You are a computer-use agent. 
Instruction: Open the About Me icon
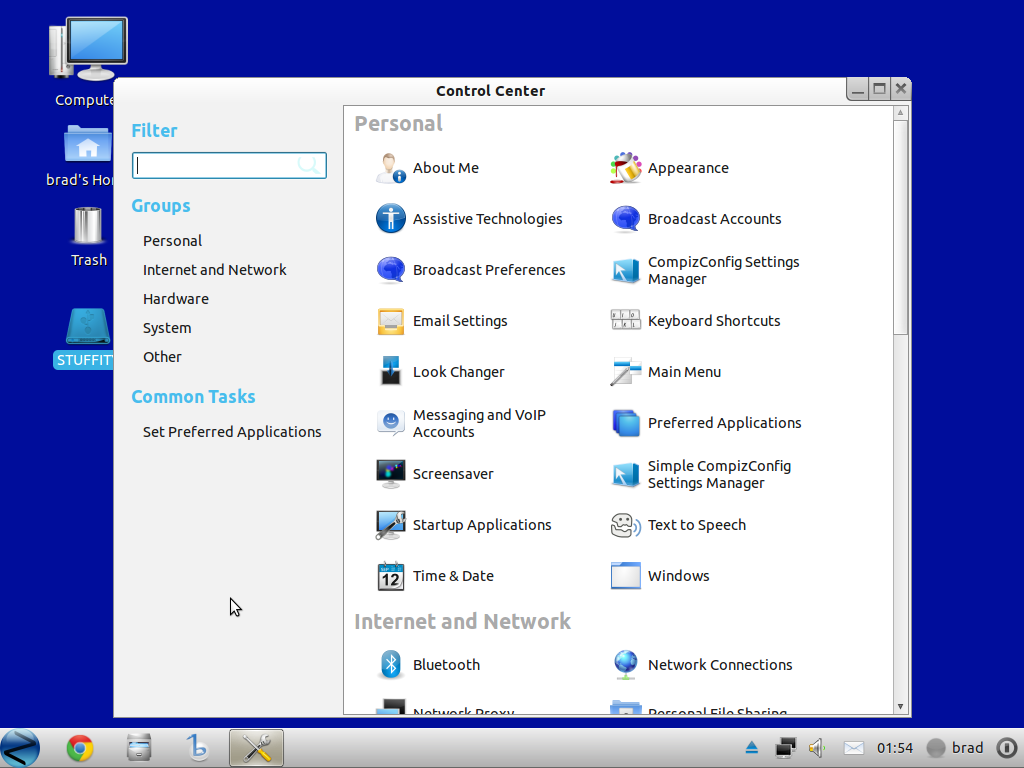(x=391, y=168)
